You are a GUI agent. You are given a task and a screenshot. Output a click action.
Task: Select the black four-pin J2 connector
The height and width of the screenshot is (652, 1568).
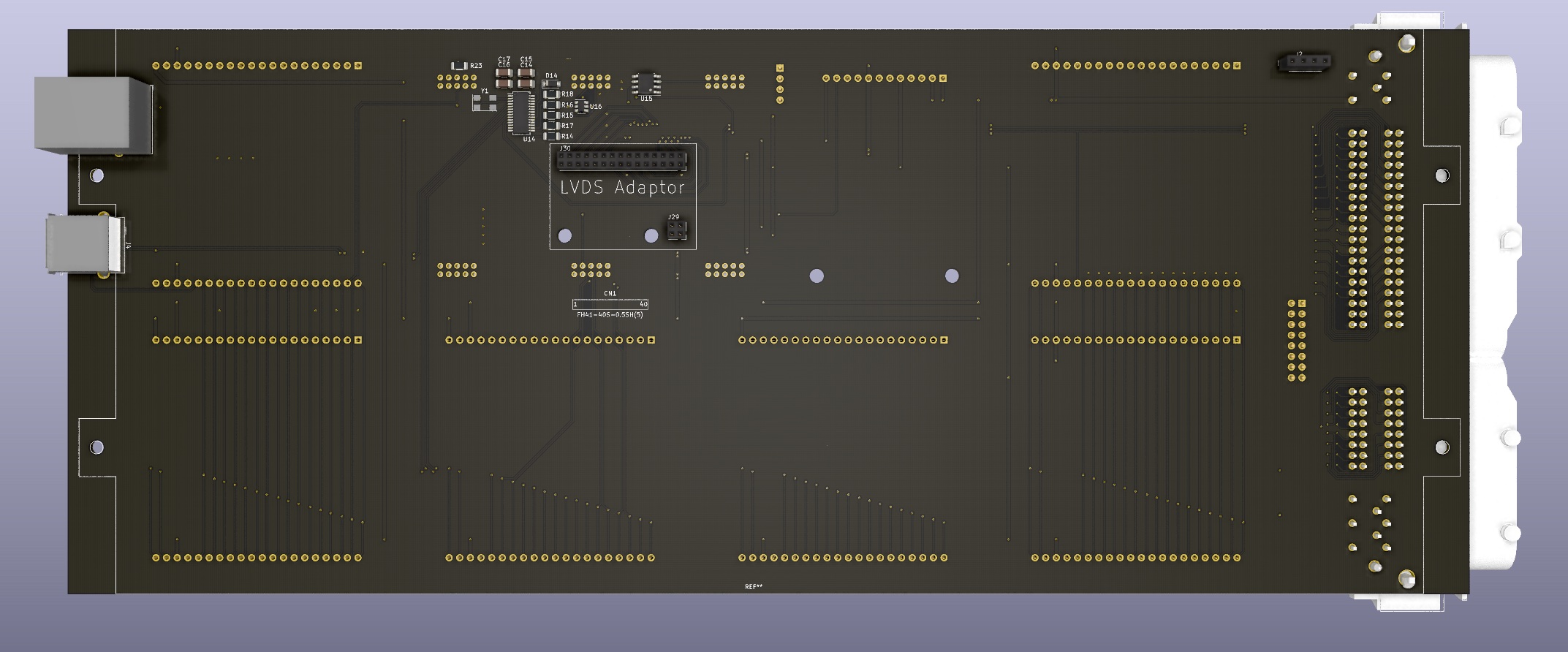point(1303,63)
